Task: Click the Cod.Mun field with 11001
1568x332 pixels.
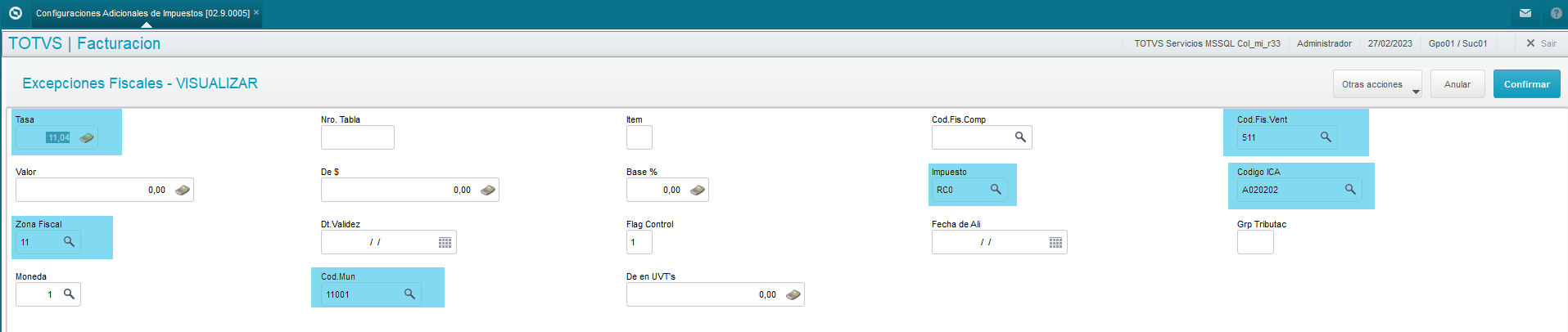Action: tap(371, 294)
